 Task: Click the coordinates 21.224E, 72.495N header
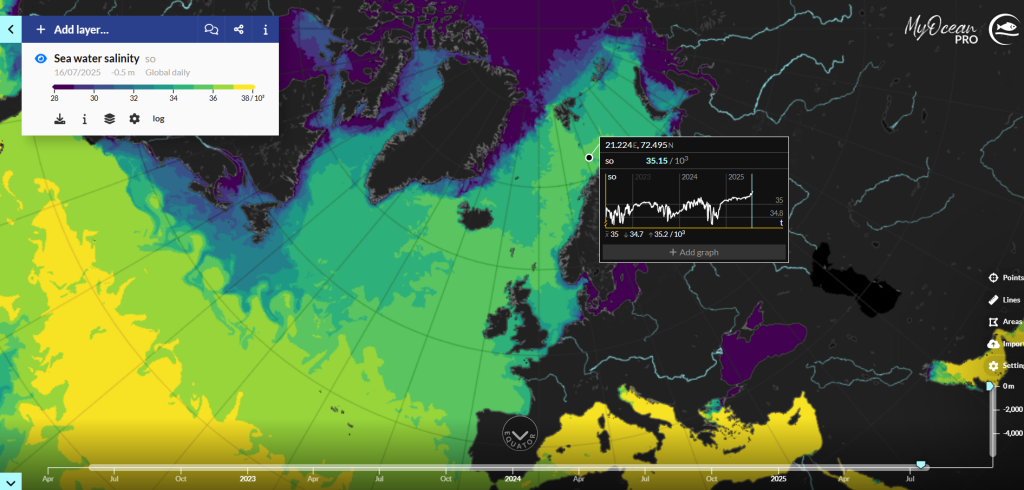click(639, 144)
